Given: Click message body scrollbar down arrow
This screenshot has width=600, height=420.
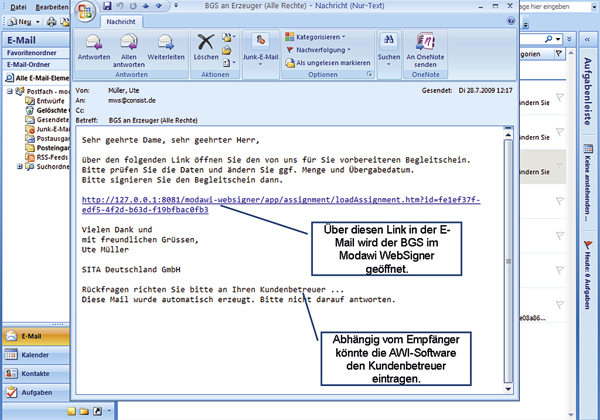Looking at the screenshot, I should [x=508, y=389].
